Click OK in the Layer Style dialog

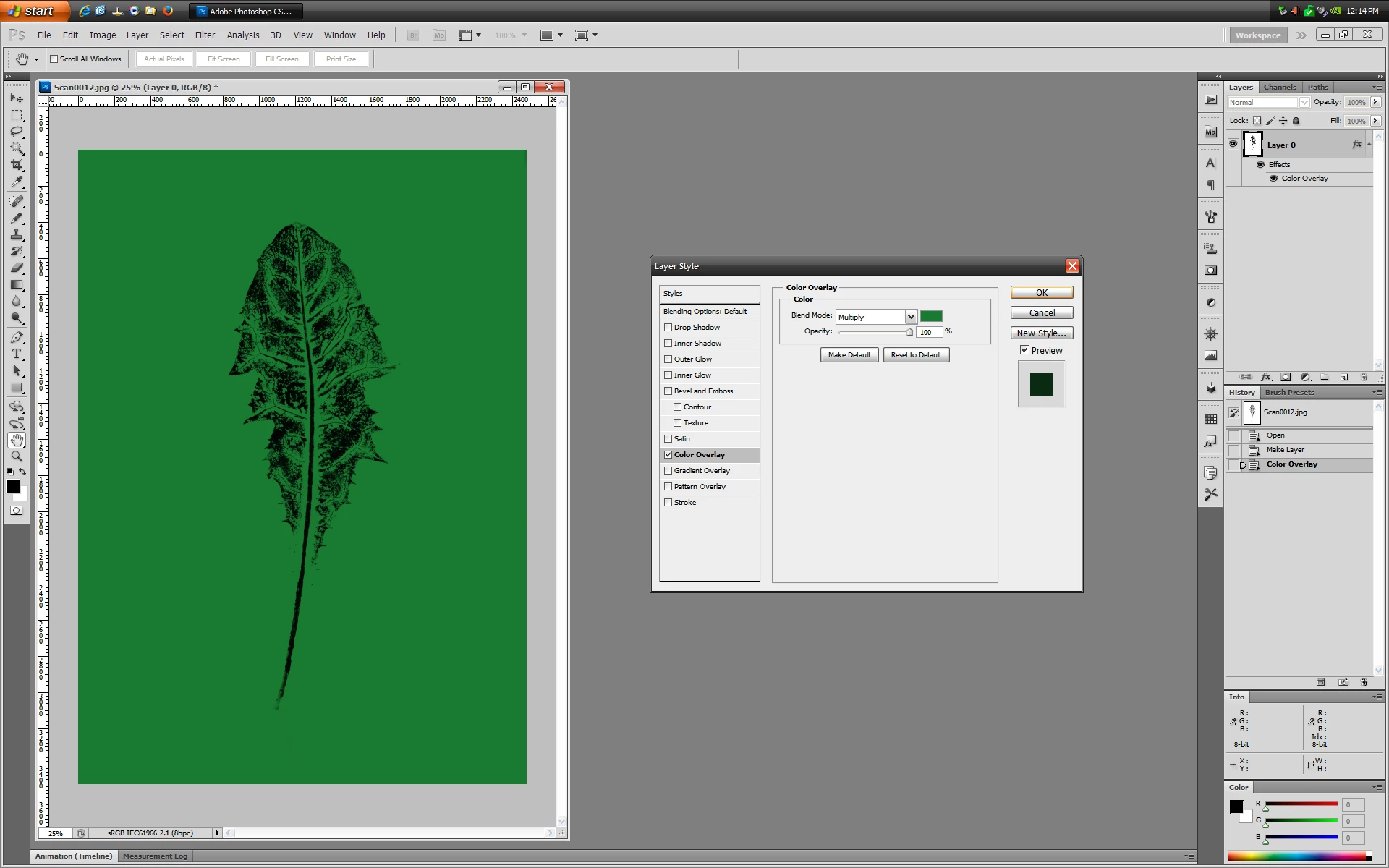[x=1041, y=292]
